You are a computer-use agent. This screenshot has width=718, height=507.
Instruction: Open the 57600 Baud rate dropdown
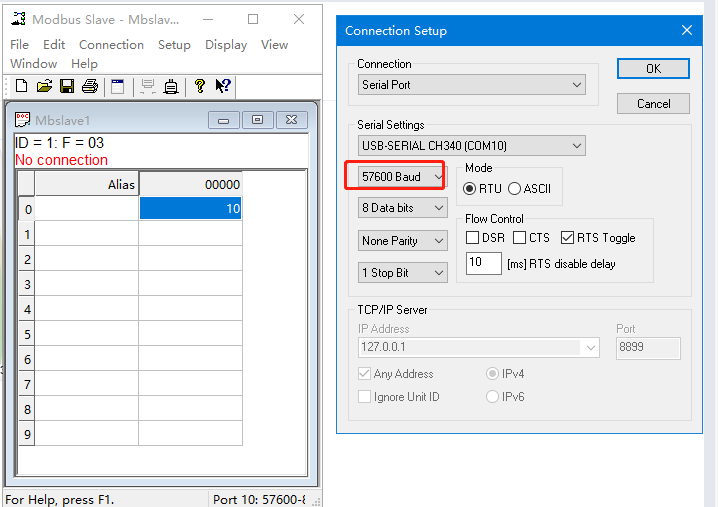pos(402,177)
